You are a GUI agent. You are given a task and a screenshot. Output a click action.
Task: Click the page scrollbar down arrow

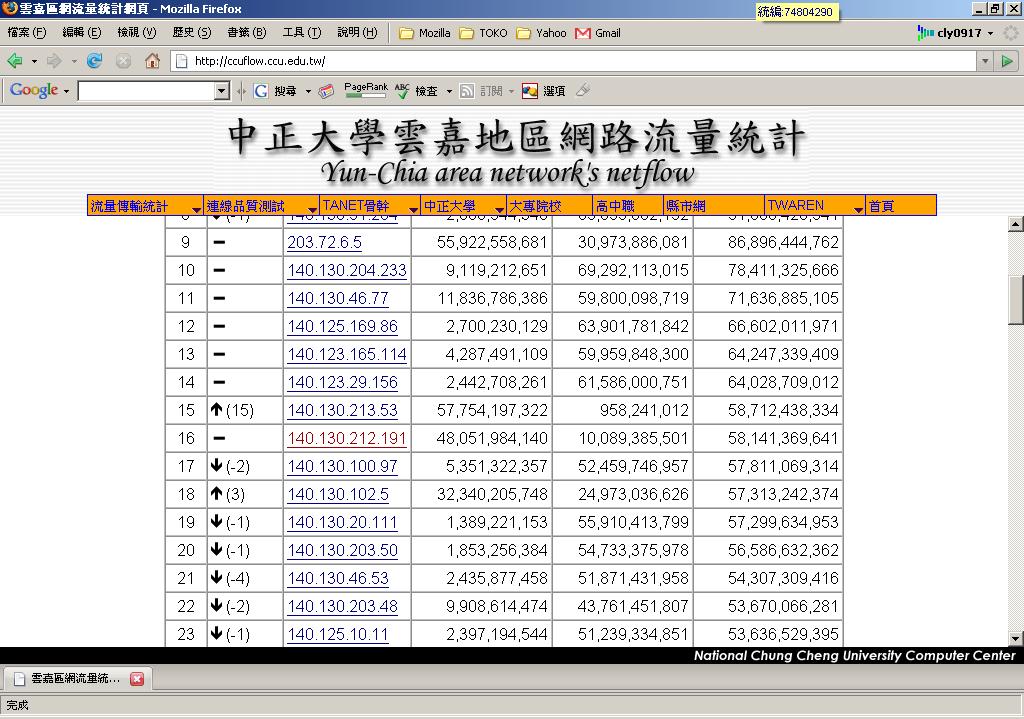tap(1016, 639)
